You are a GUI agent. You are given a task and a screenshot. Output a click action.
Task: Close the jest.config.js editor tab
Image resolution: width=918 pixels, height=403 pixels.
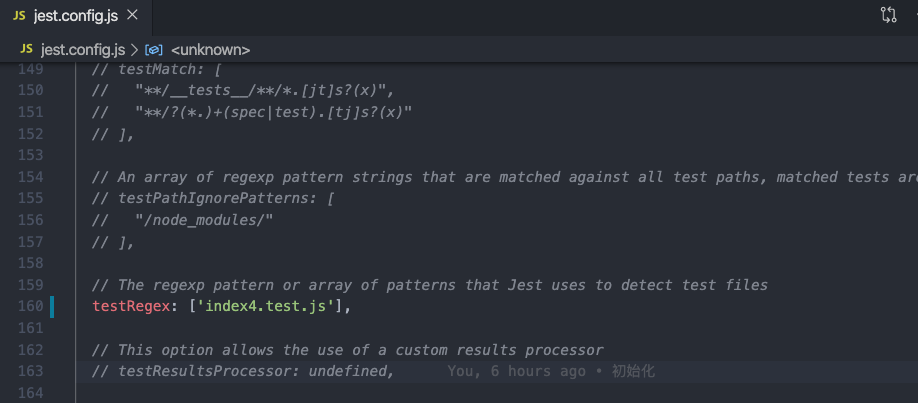(133, 15)
